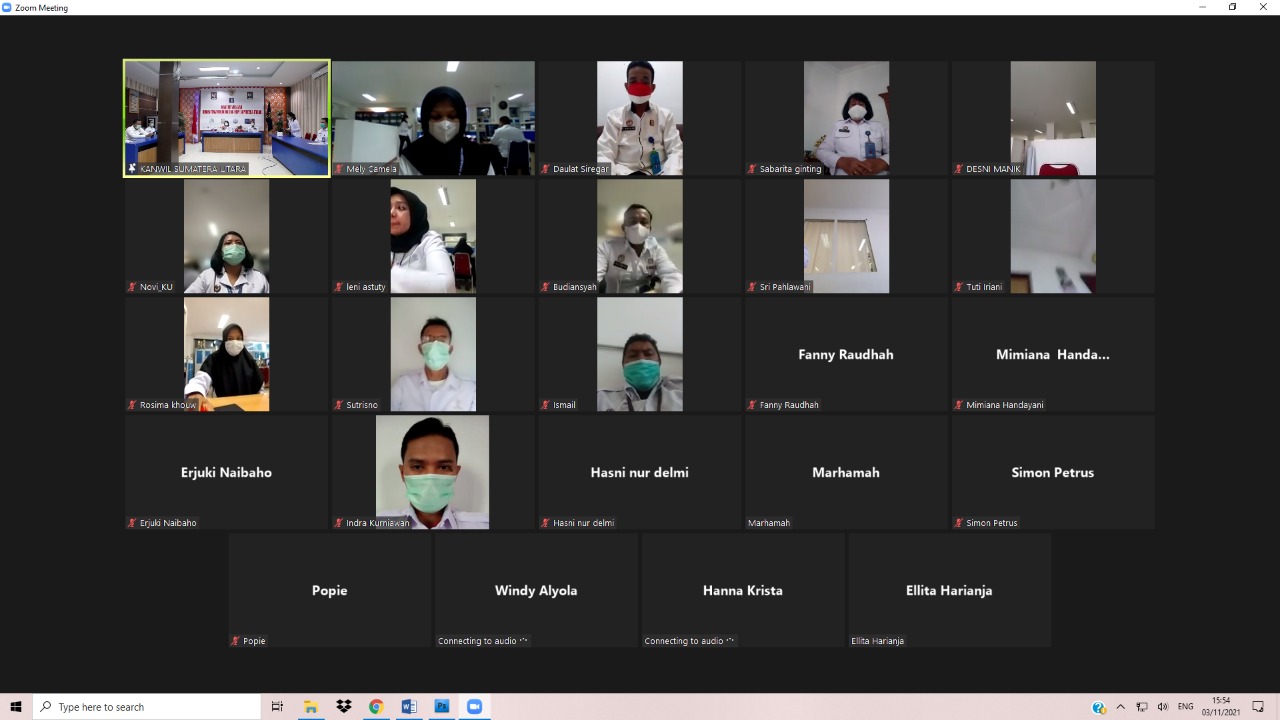Open the Windows Start menu
This screenshot has height=720, width=1280.
point(16,707)
